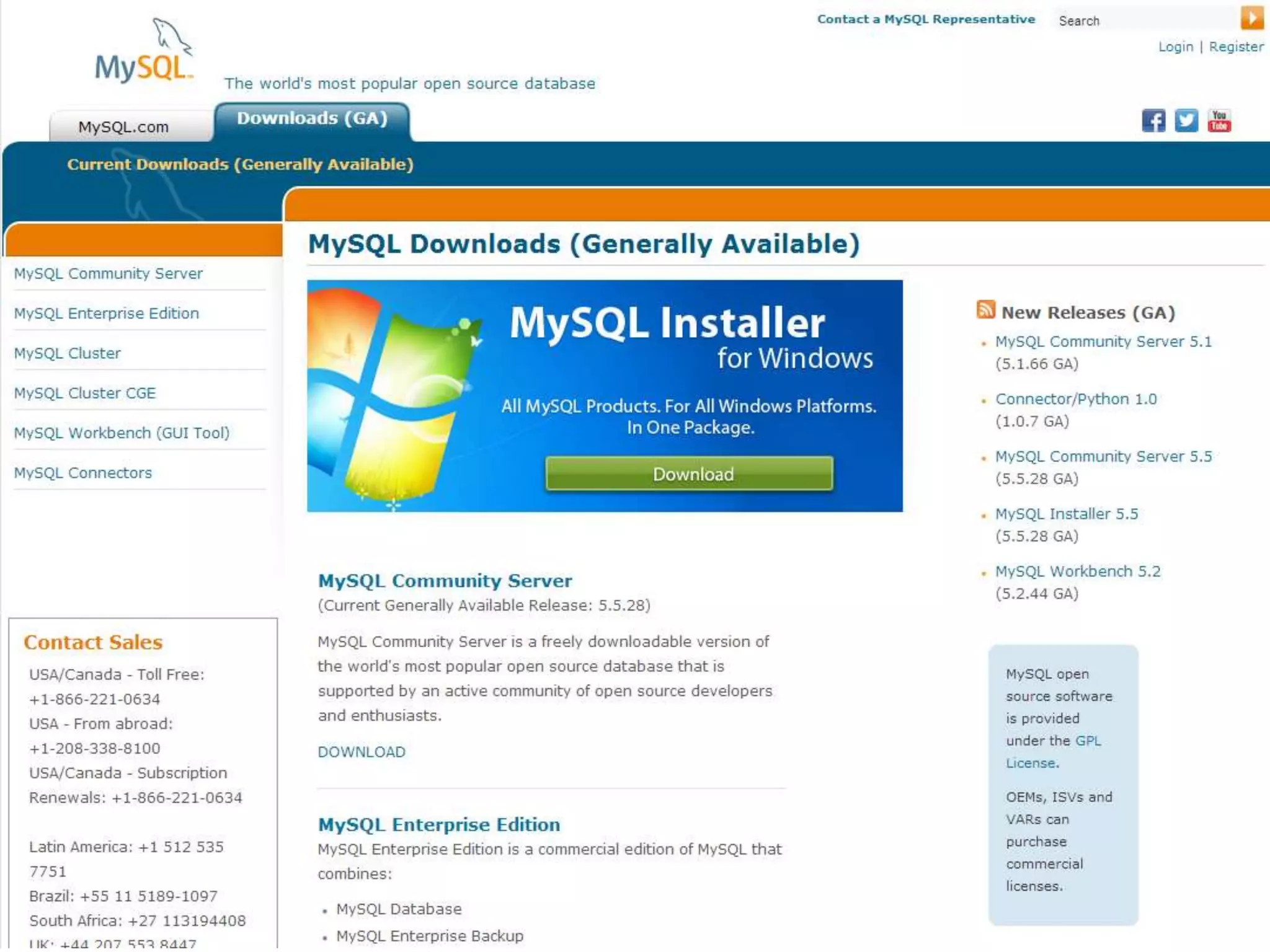Image resolution: width=1270 pixels, height=952 pixels.
Task: Click 'Brazil: +55 11 5189-1097' line
Action: pos(123,896)
